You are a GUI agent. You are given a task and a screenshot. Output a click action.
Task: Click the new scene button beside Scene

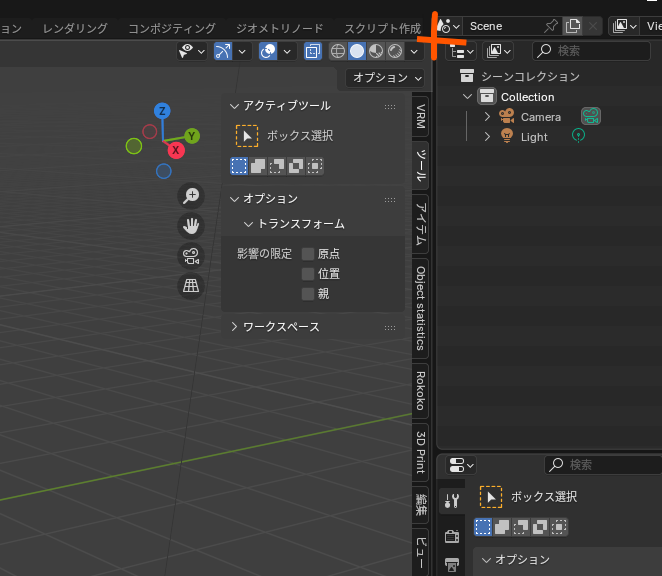[x=572, y=26]
